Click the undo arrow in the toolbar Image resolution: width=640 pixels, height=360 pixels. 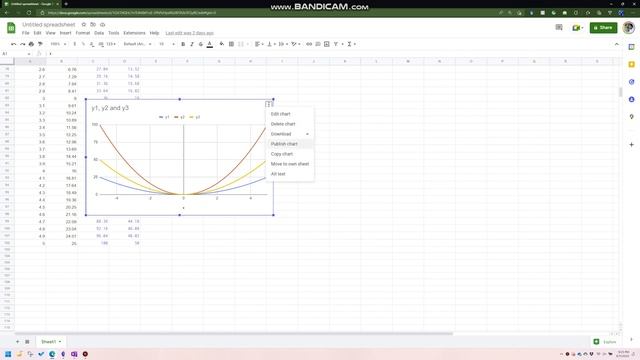13,44
